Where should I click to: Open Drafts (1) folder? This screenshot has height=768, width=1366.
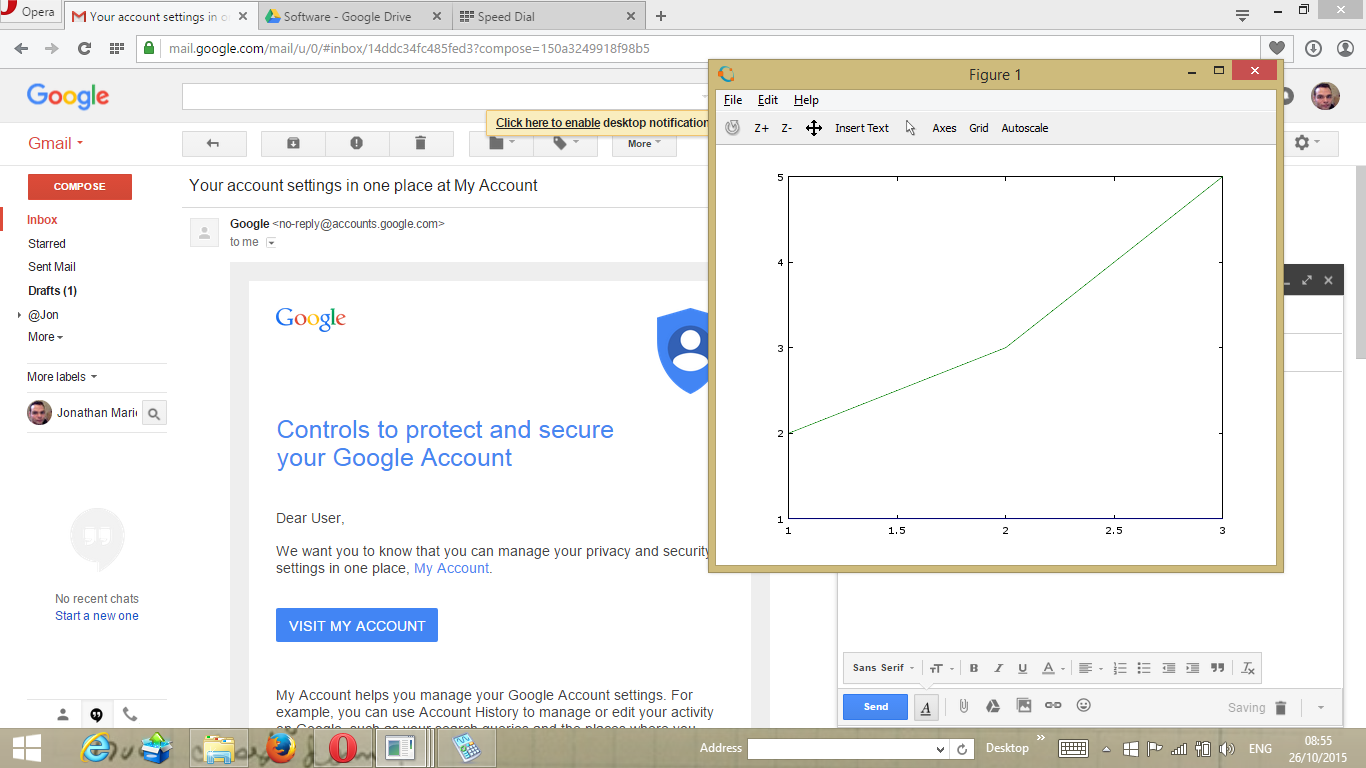(x=53, y=291)
